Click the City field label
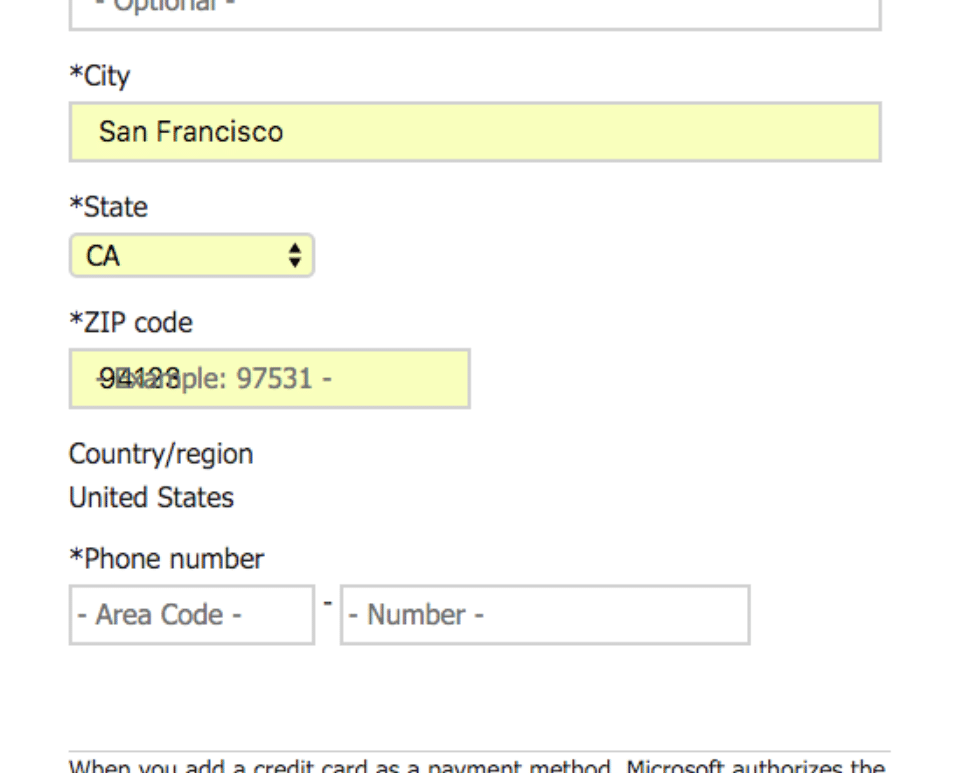This screenshot has width=957, height=773. tap(97, 75)
